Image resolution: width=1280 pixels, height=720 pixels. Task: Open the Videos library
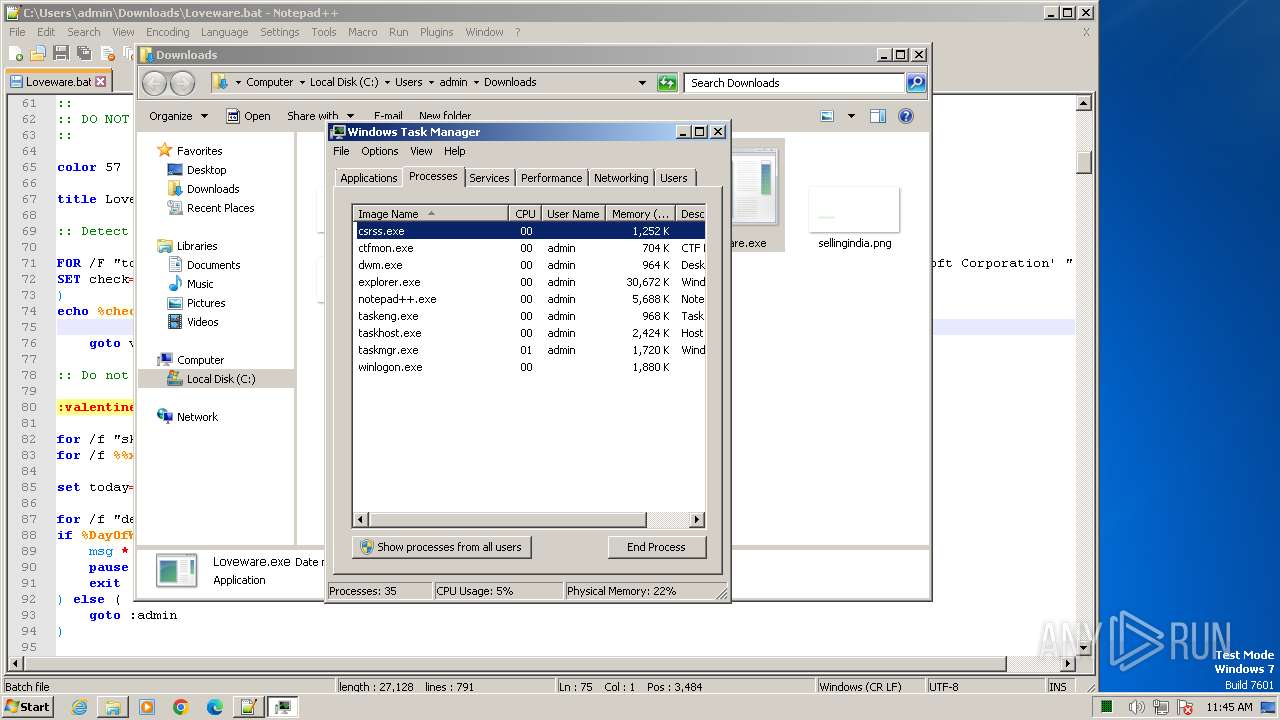pos(202,322)
